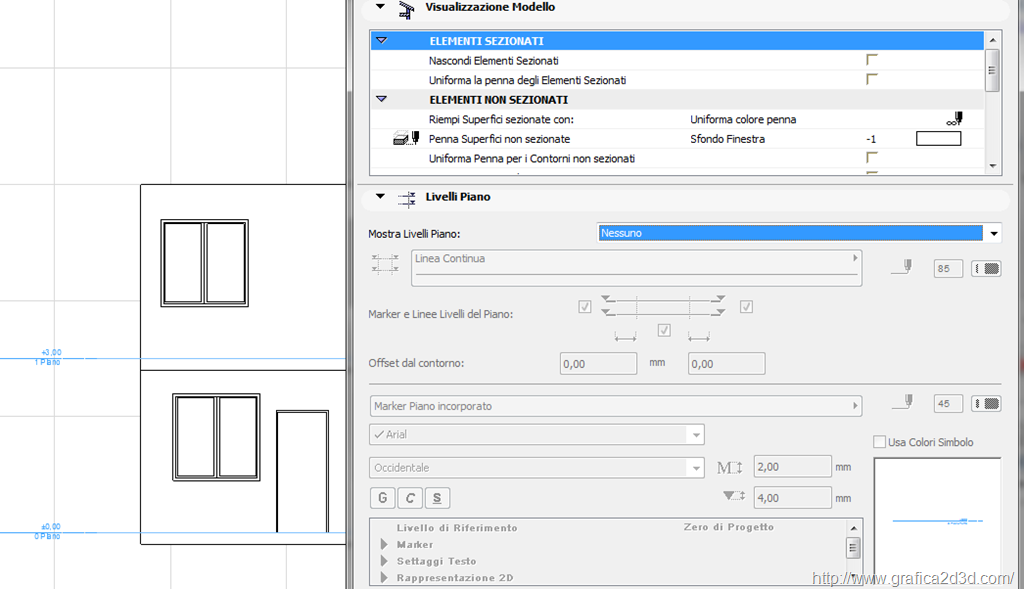This screenshot has width=1024, height=589.
Task: Collapse the ELEMENTI SEZIONATI group
Action: pyautogui.click(x=381, y=41)
